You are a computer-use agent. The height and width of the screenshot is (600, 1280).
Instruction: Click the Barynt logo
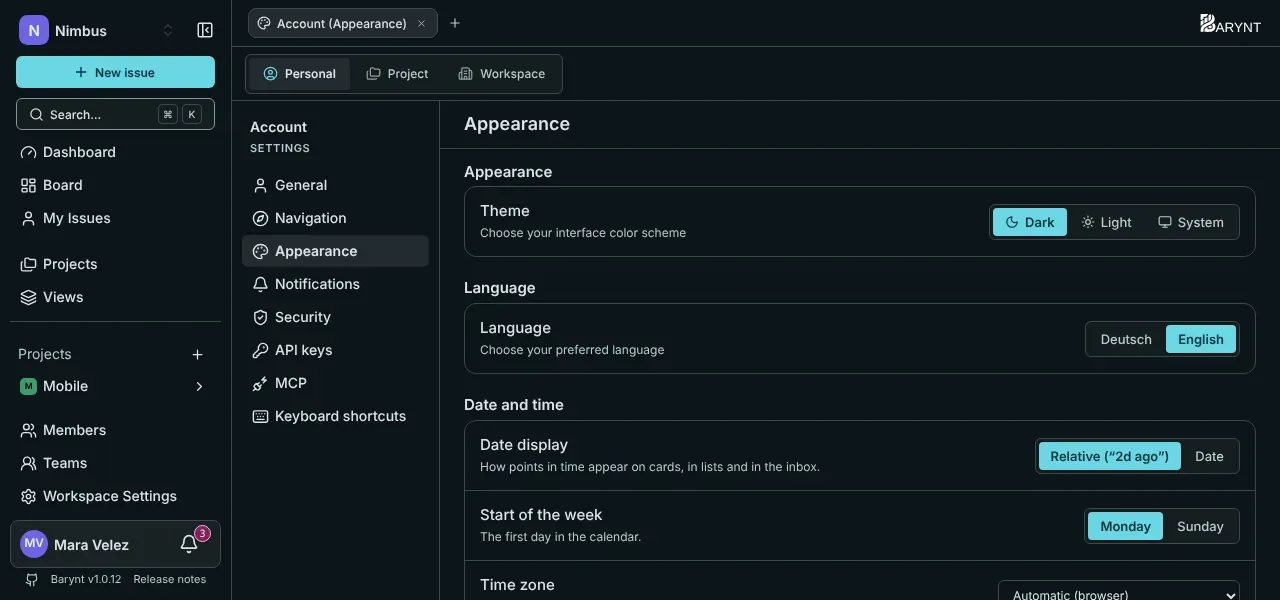point(1230,24)
